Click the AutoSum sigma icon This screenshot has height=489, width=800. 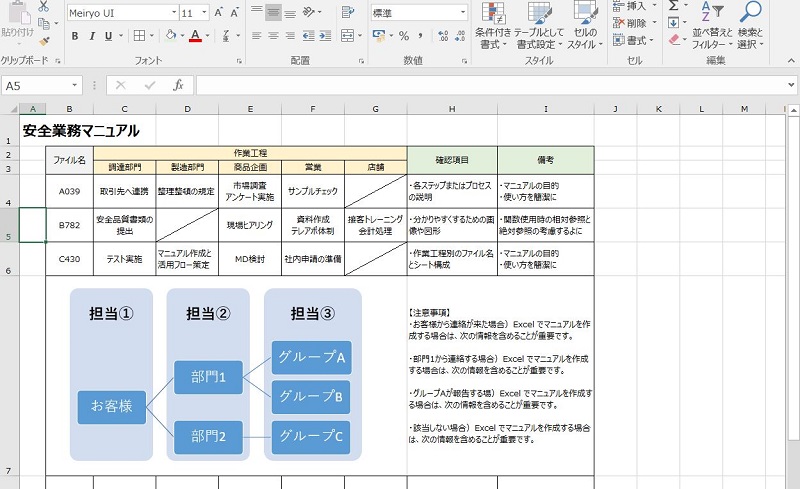point(674,5)
